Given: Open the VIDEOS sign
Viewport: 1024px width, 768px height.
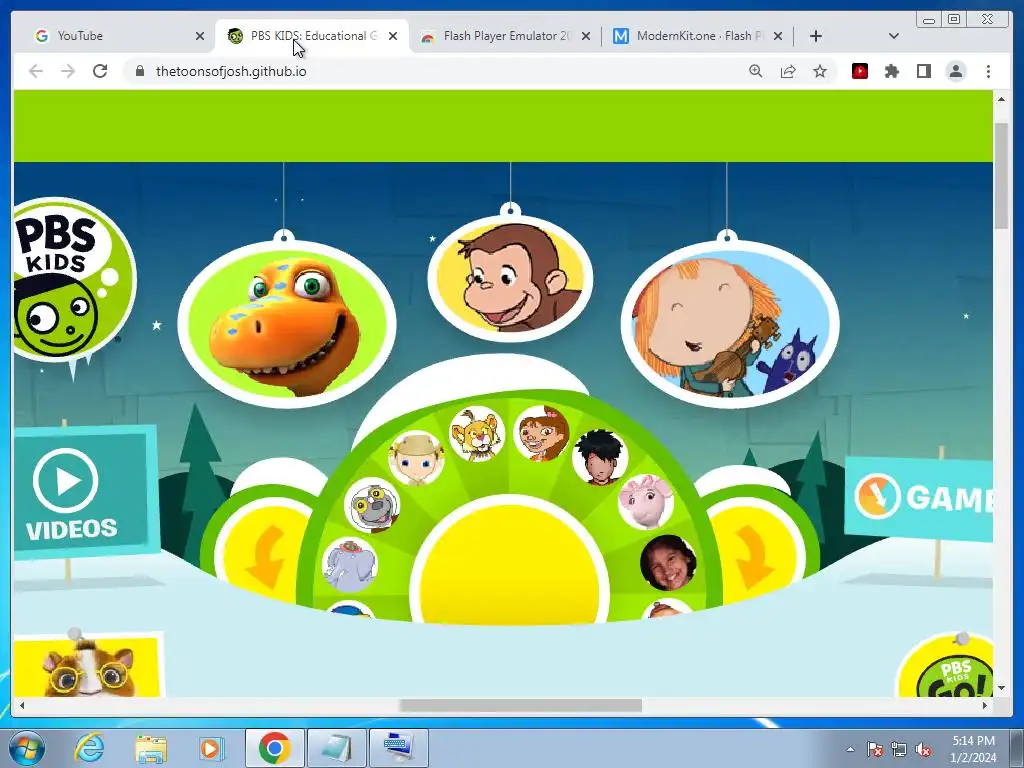Looking at the screenshot, I should [85, 493].
